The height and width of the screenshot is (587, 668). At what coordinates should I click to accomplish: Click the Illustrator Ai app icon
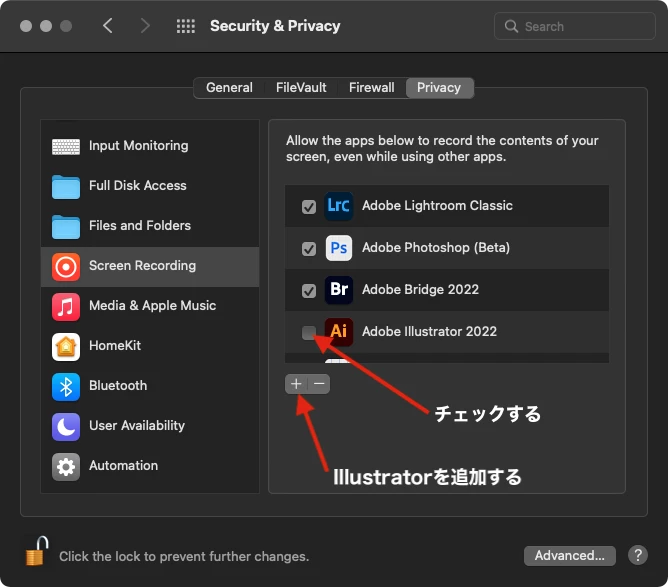[339, 331]
